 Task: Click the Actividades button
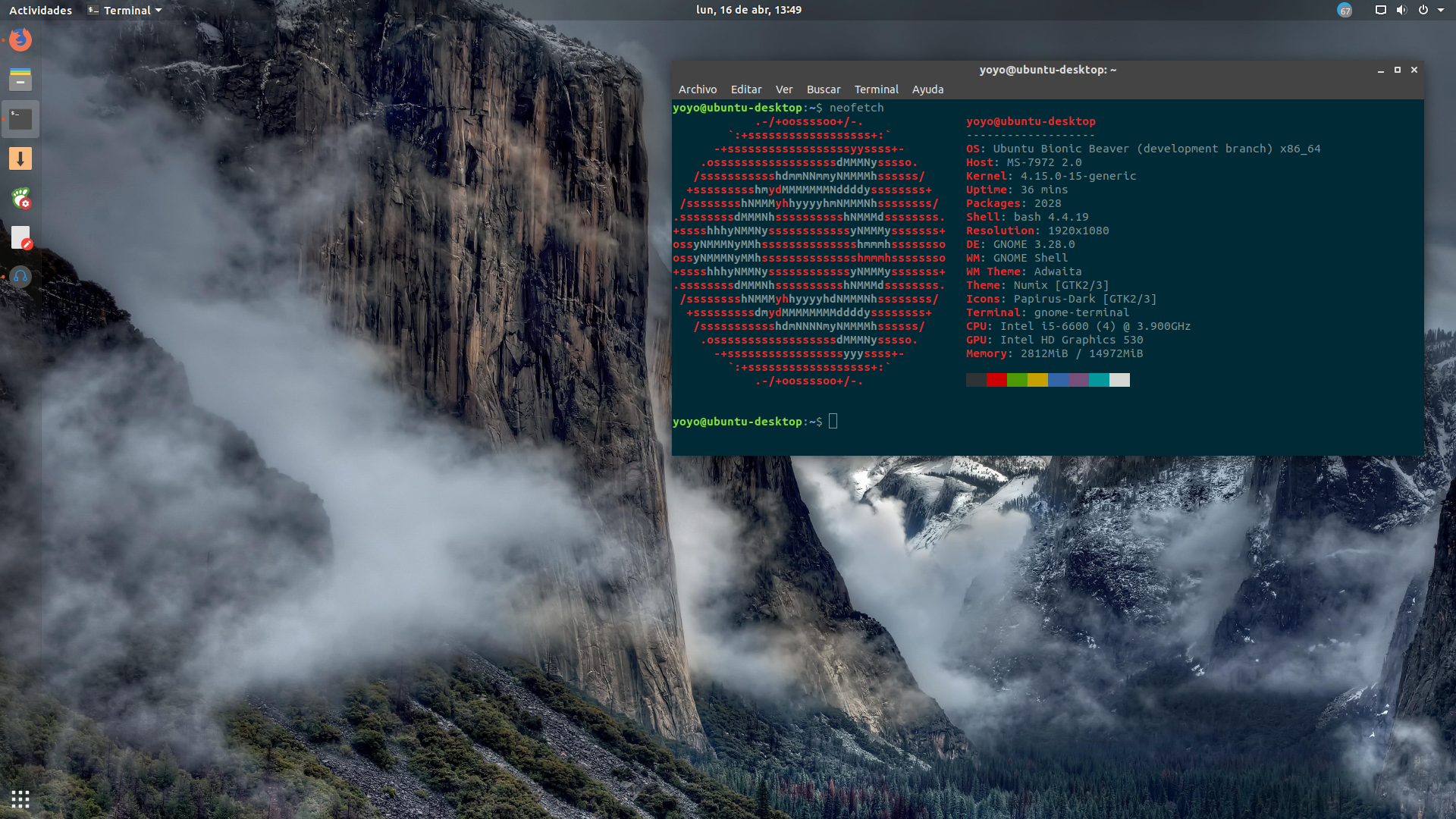[x=40, y=10]
